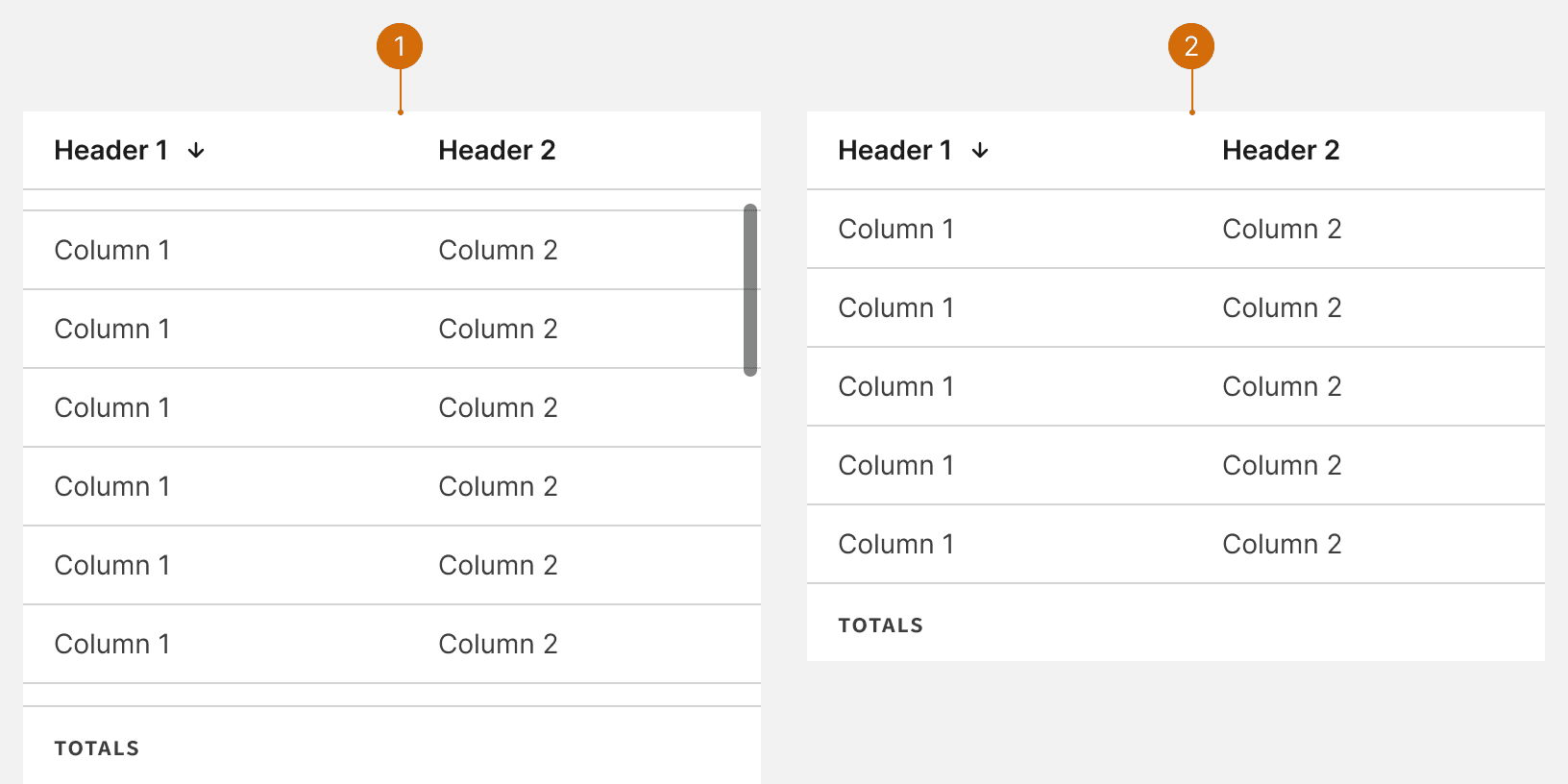The height and width of the screenshot is (784, 1568).
Task: Click TOTALS footer label in left table
Action: pyautogui.click(x=97, y=748)
